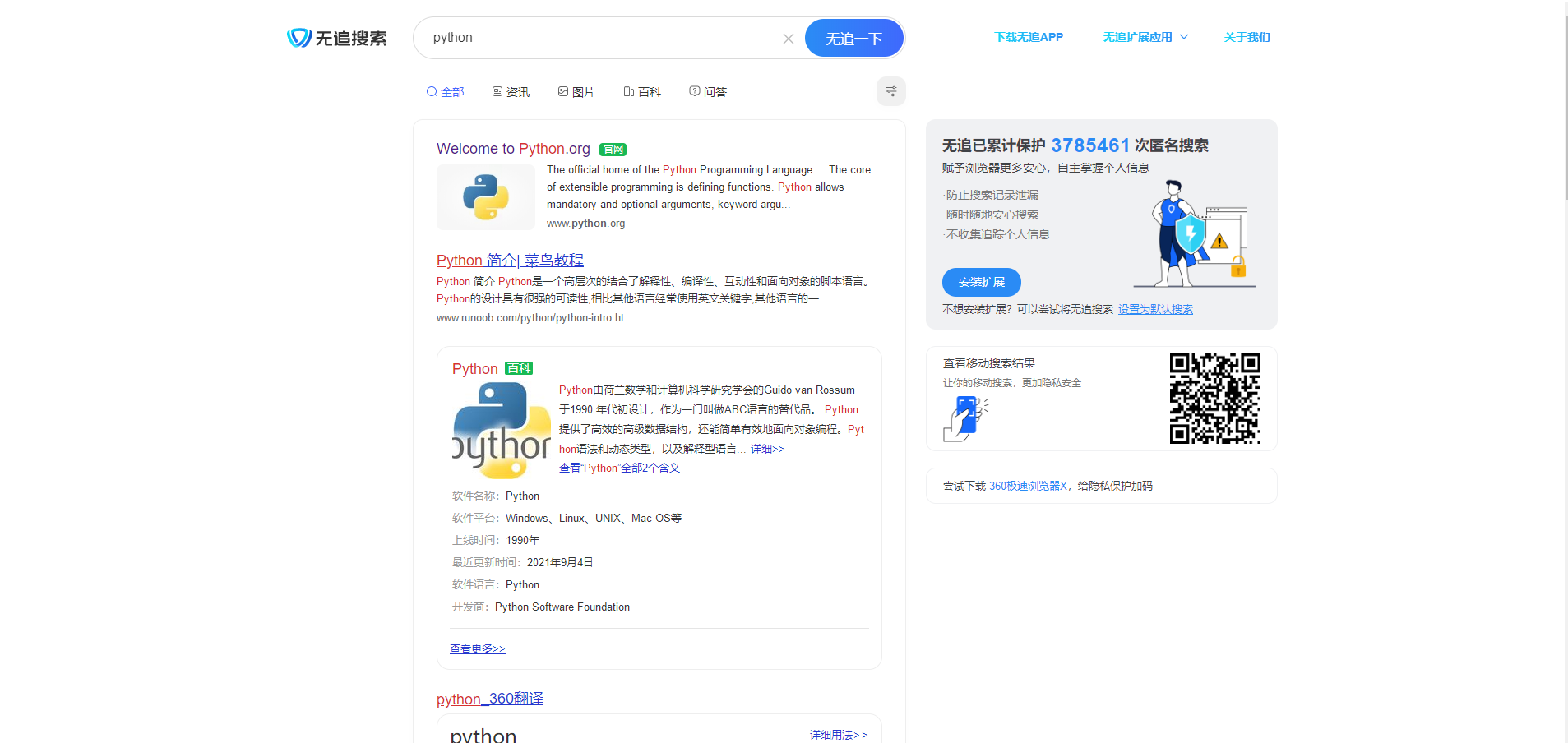Click the mobile search QR code
Image resolution: width=1568 pixels, height=743 pixels.
tap(1214, 399)
